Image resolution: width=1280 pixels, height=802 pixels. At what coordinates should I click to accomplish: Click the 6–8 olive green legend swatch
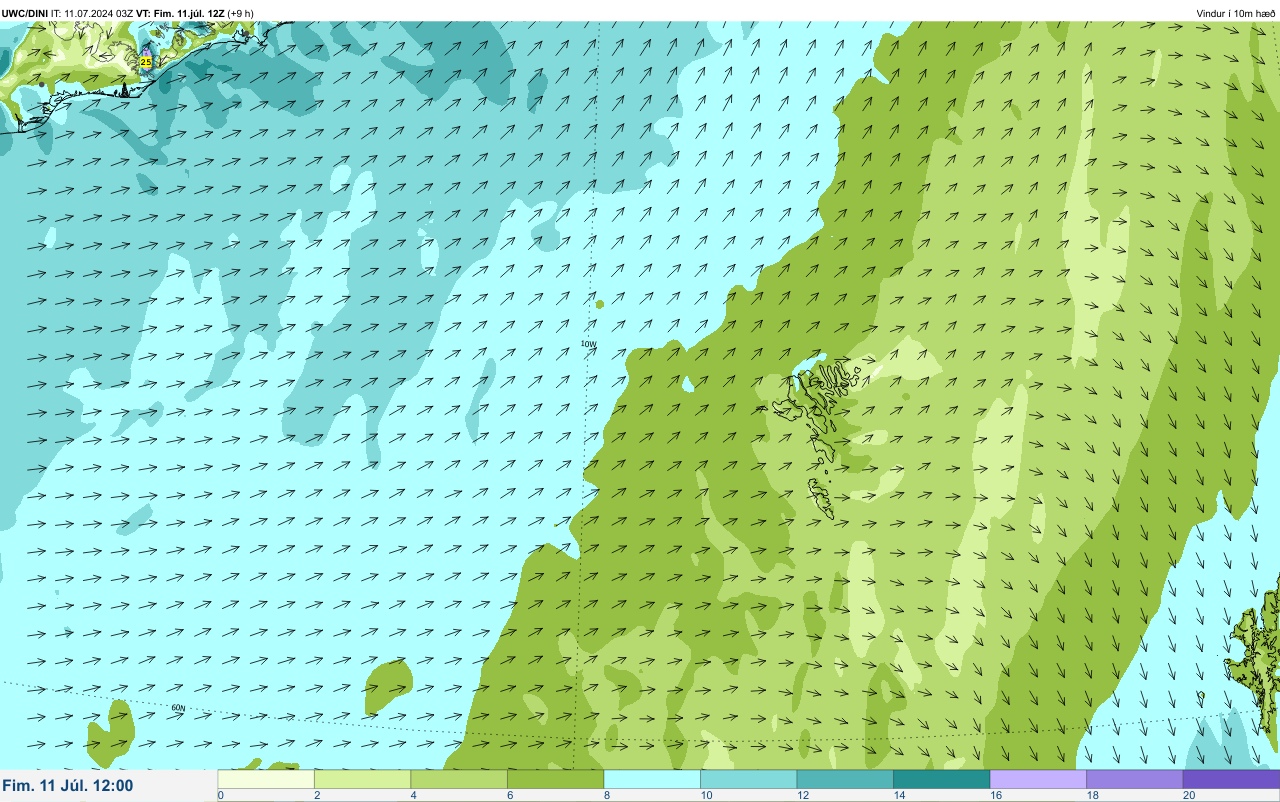point(555,779)
